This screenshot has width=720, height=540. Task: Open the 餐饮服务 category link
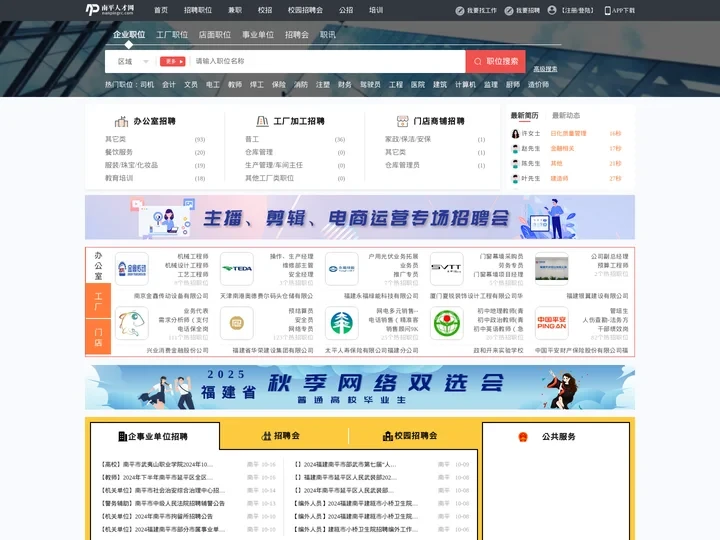coord(118,152)
